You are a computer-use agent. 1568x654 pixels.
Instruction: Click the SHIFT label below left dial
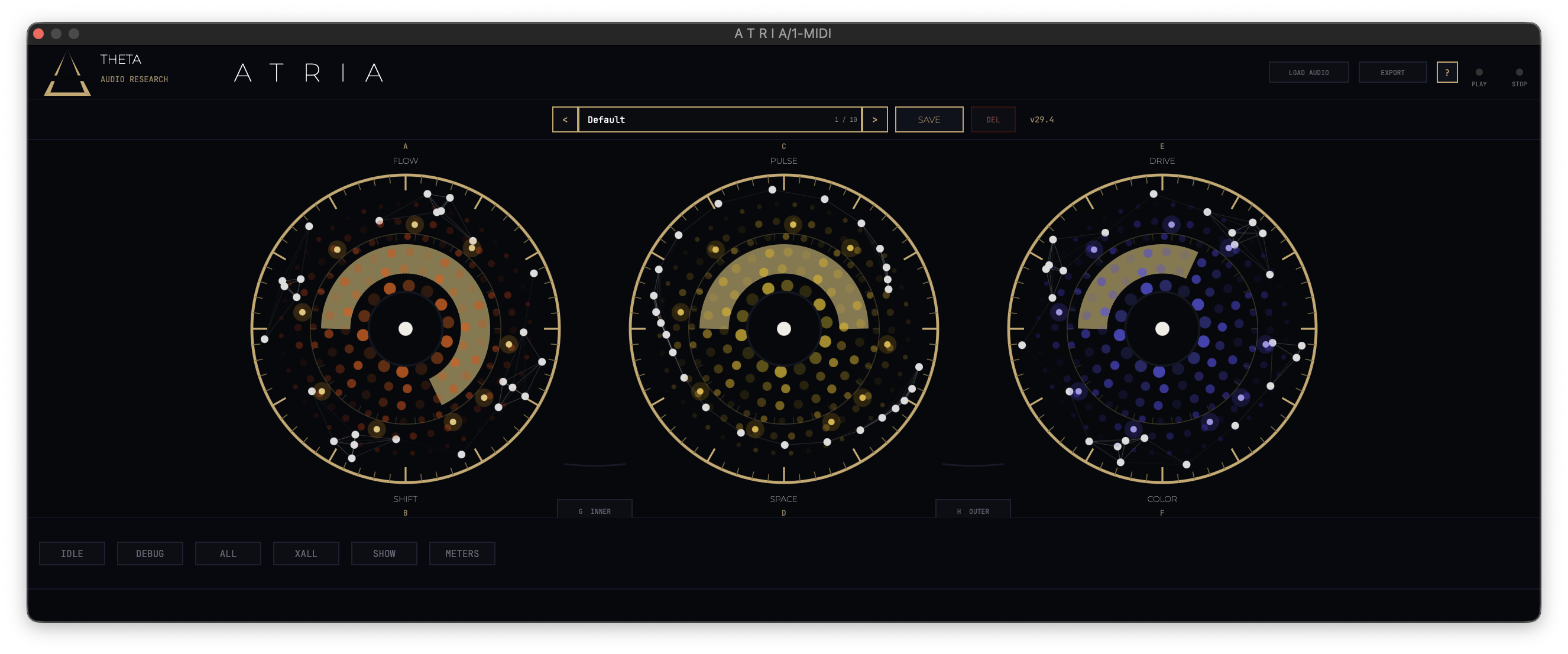pyautogui.click(x=406, y=498)
